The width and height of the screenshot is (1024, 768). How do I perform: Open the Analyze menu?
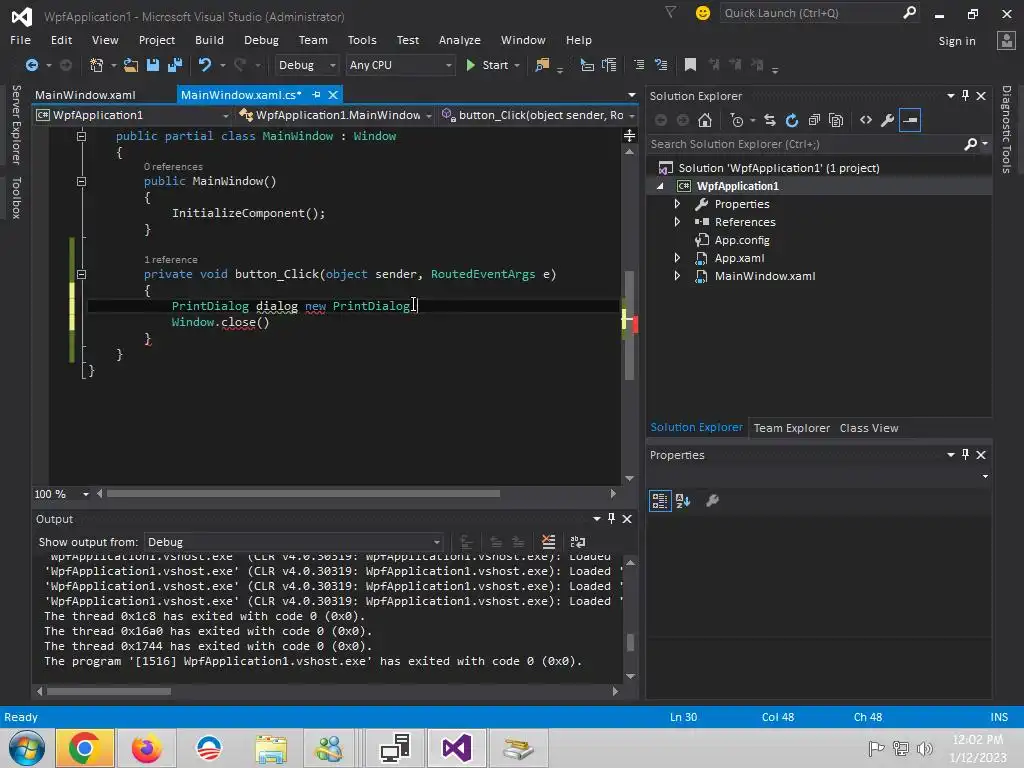[460, 40]
